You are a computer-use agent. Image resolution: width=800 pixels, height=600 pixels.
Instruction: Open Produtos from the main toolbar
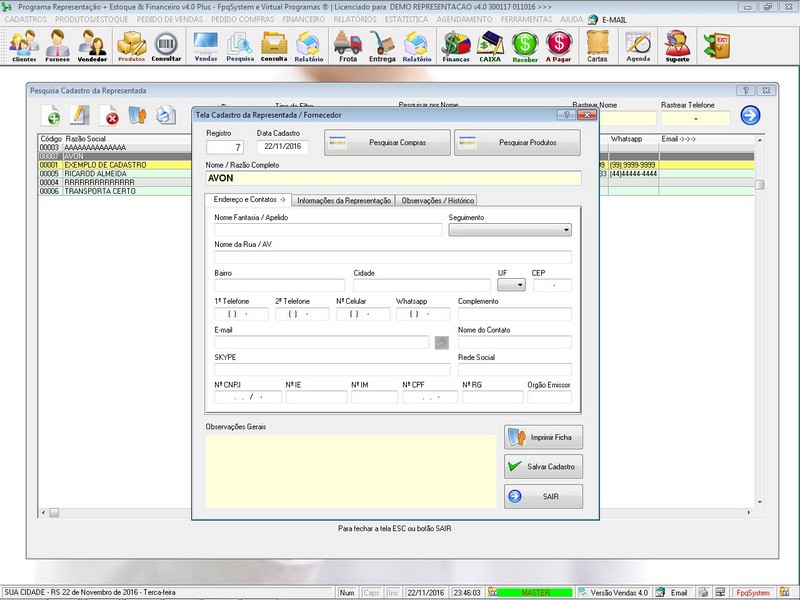(x=131, y=46)
